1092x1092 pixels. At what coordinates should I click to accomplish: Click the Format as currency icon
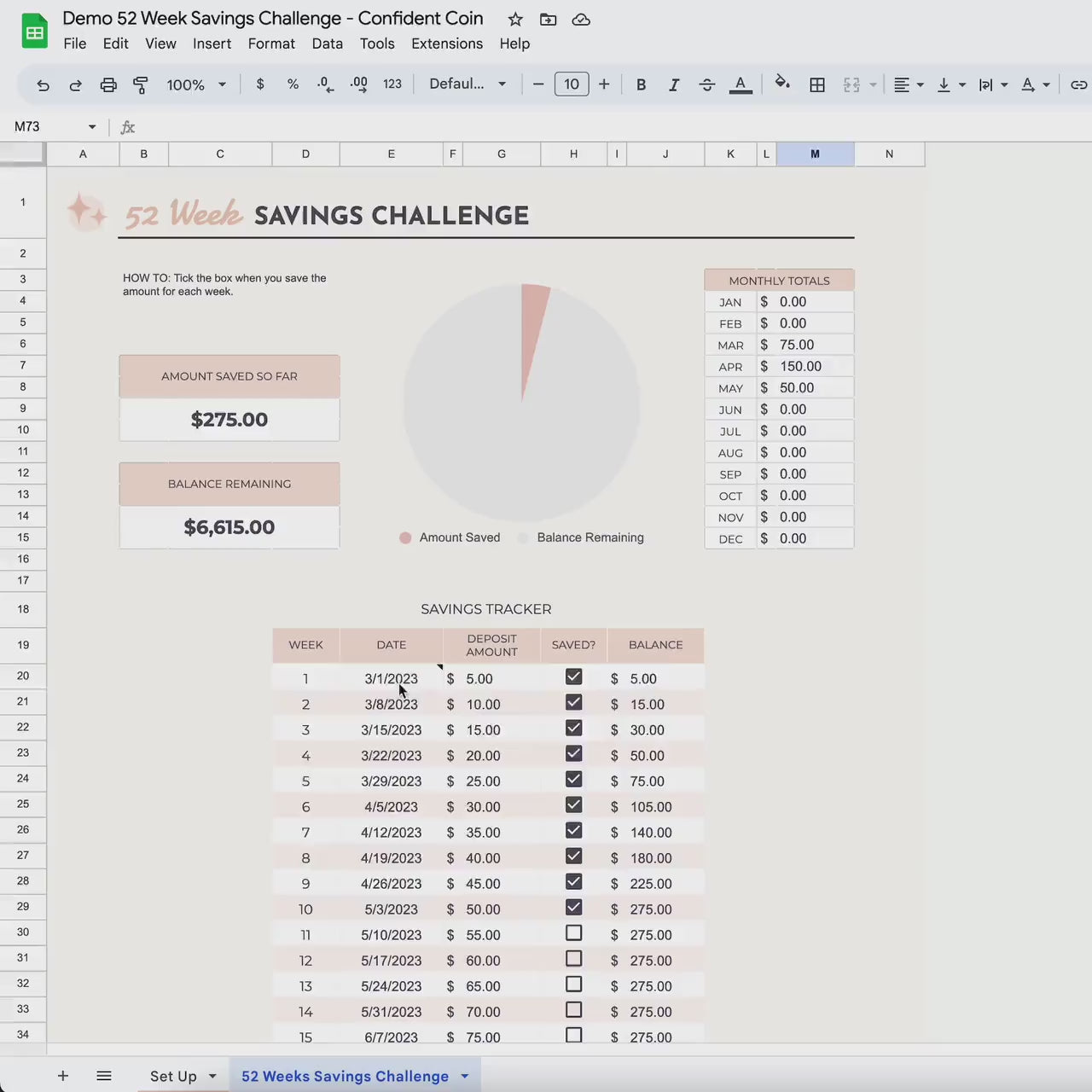(x=260, y=84)
